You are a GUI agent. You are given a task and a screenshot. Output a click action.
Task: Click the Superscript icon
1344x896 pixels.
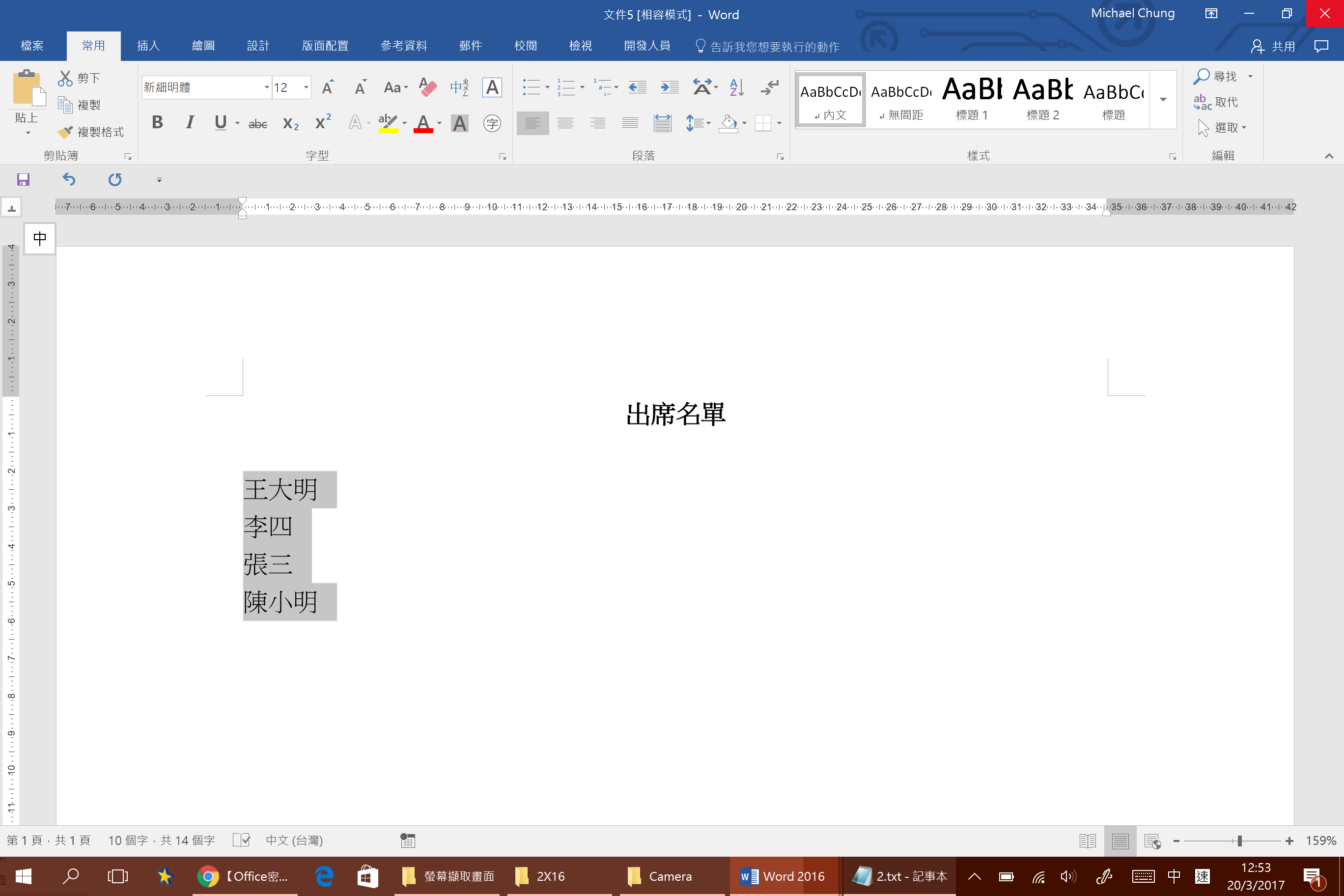pos(323,123)
